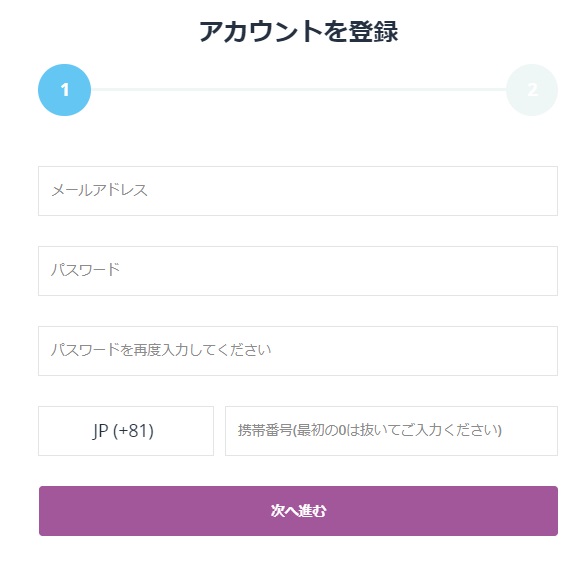Image resolution: width=587 pixels, height=571 pixels.
Task: Expand the country calling code selector
Action: pyautogui.click(x=126, y=431)
